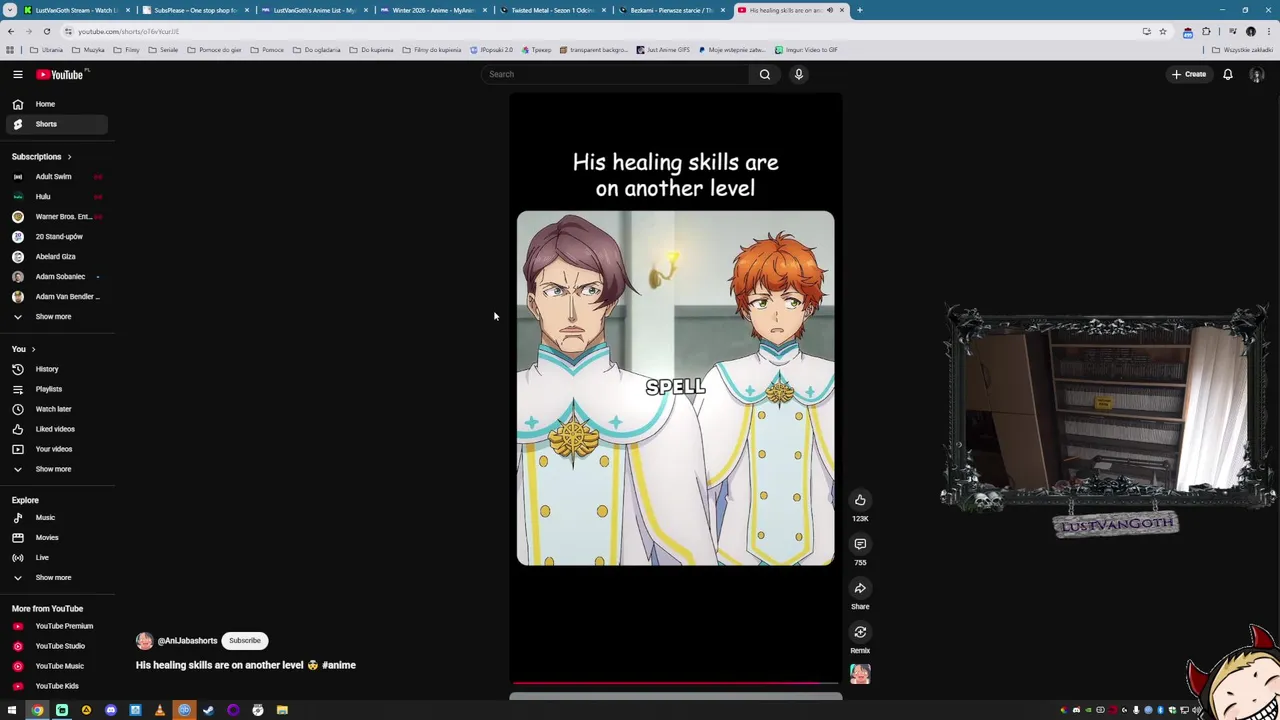The height and width of the screenshot is (720, 1280).
Task: Open YouTube Kids link
Action: [56, 686]
